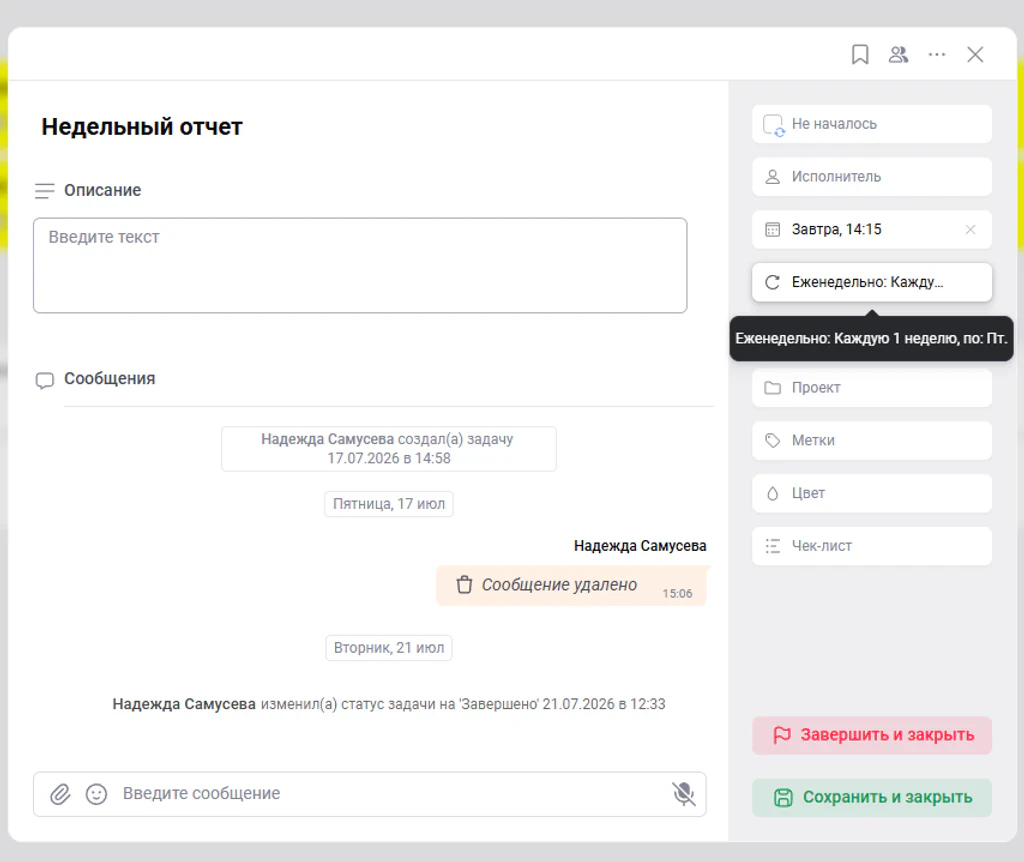Open the due date 'Завтра, 14:15'
This screenshot has width=1024, height=862.
tap(872, 229)
